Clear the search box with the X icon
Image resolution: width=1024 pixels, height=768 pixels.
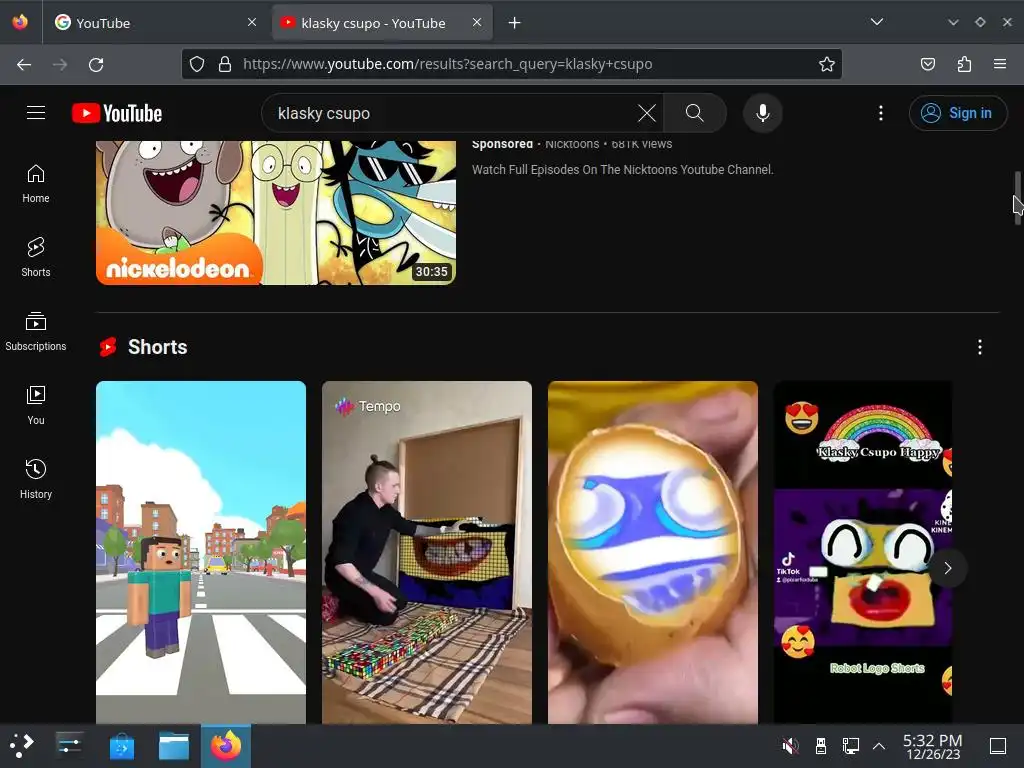(x=647, y=113)
